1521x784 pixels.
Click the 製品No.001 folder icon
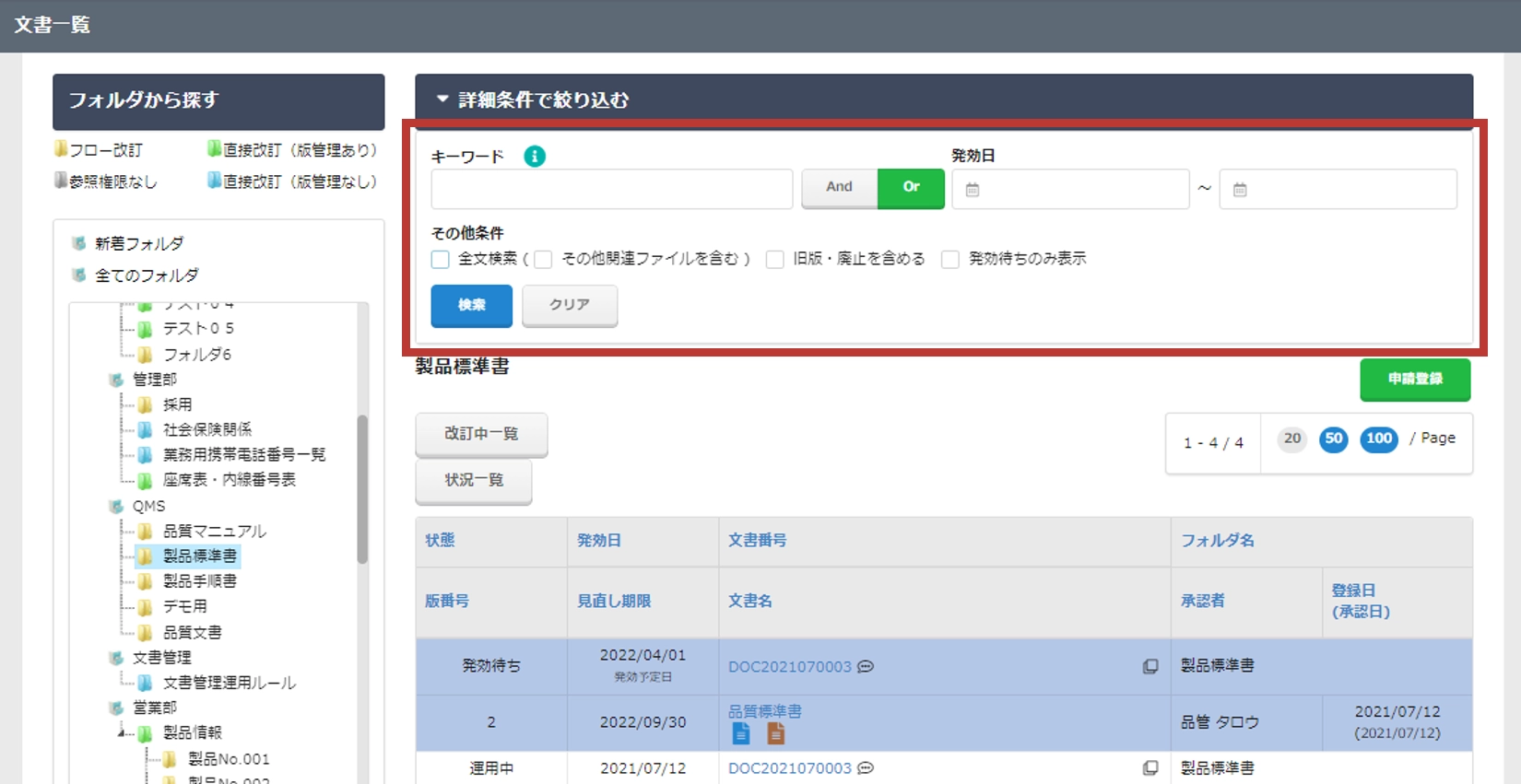pos(171,759)
